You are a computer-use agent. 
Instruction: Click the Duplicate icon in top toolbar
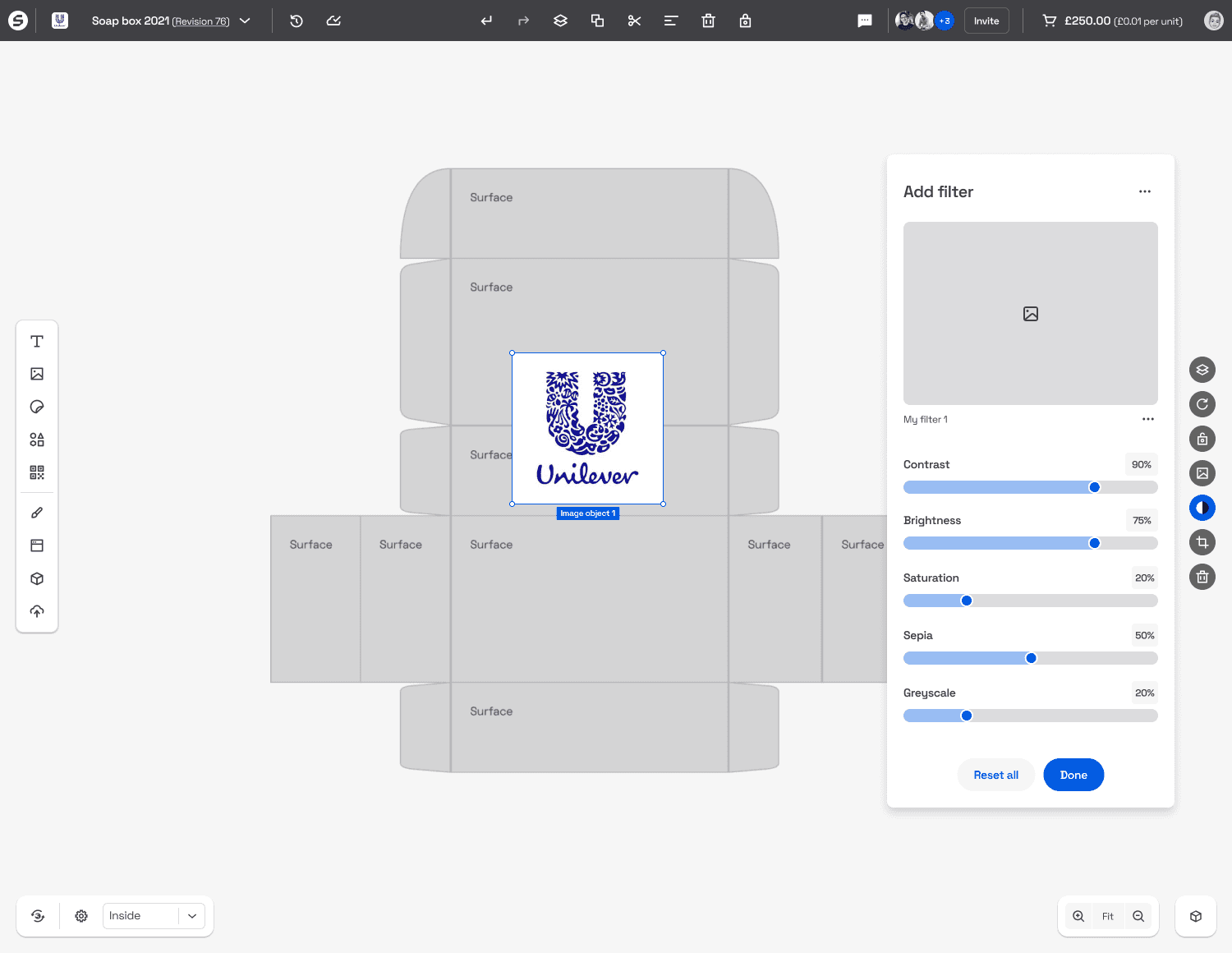point(597,21)
